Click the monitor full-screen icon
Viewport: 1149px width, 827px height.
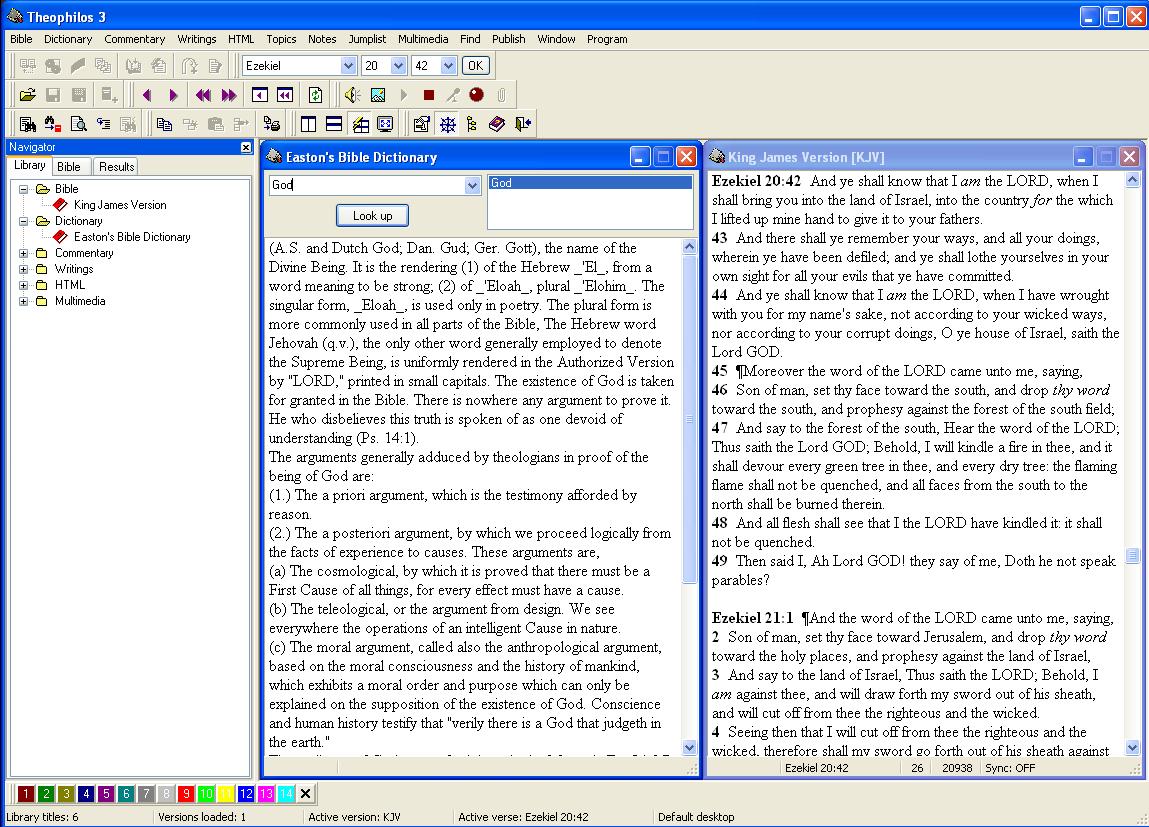(385, 124)
